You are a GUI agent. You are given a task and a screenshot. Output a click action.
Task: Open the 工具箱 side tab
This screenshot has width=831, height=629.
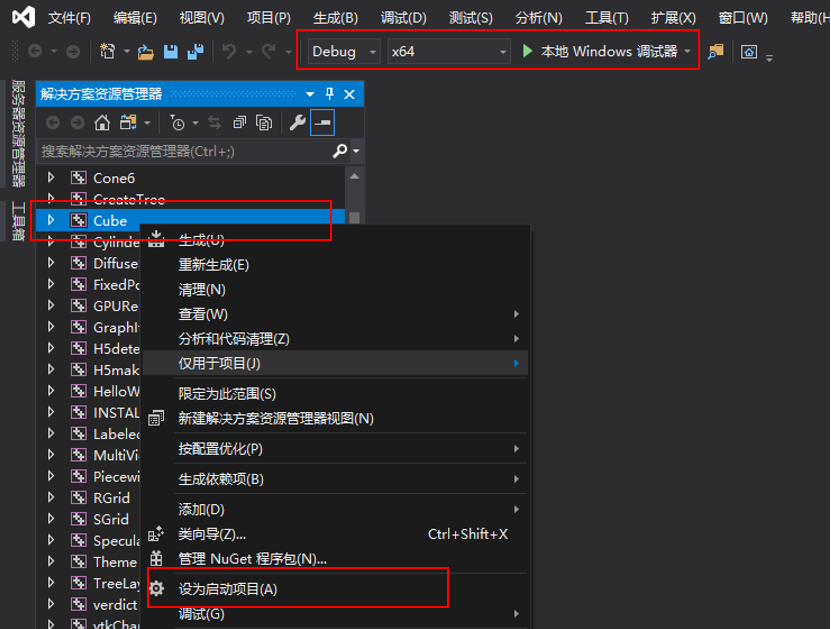pyautogui.click(x=18, y=221)
